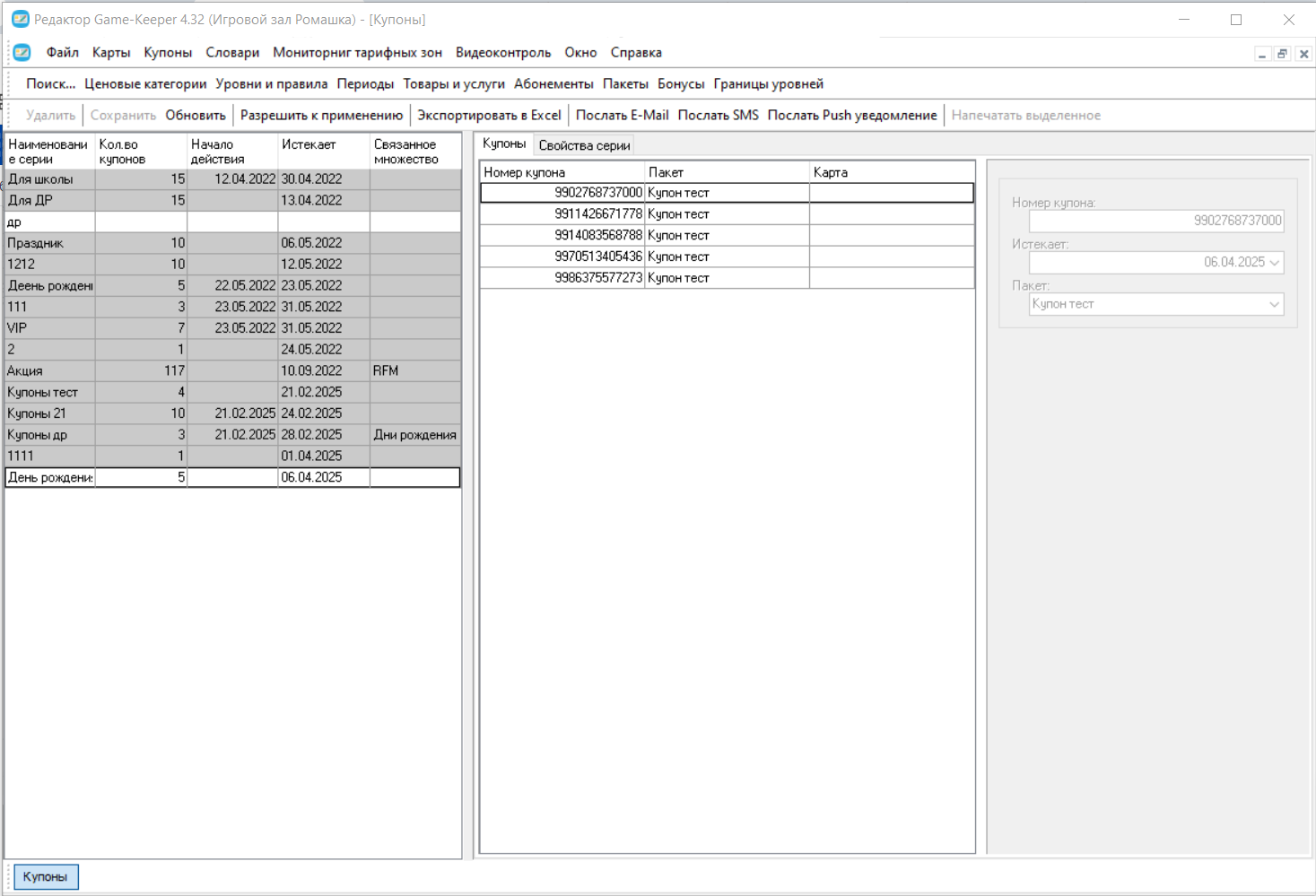1316x896 pixels.
Task: Select the Акция series row
Action: click(x=233, y=370)
